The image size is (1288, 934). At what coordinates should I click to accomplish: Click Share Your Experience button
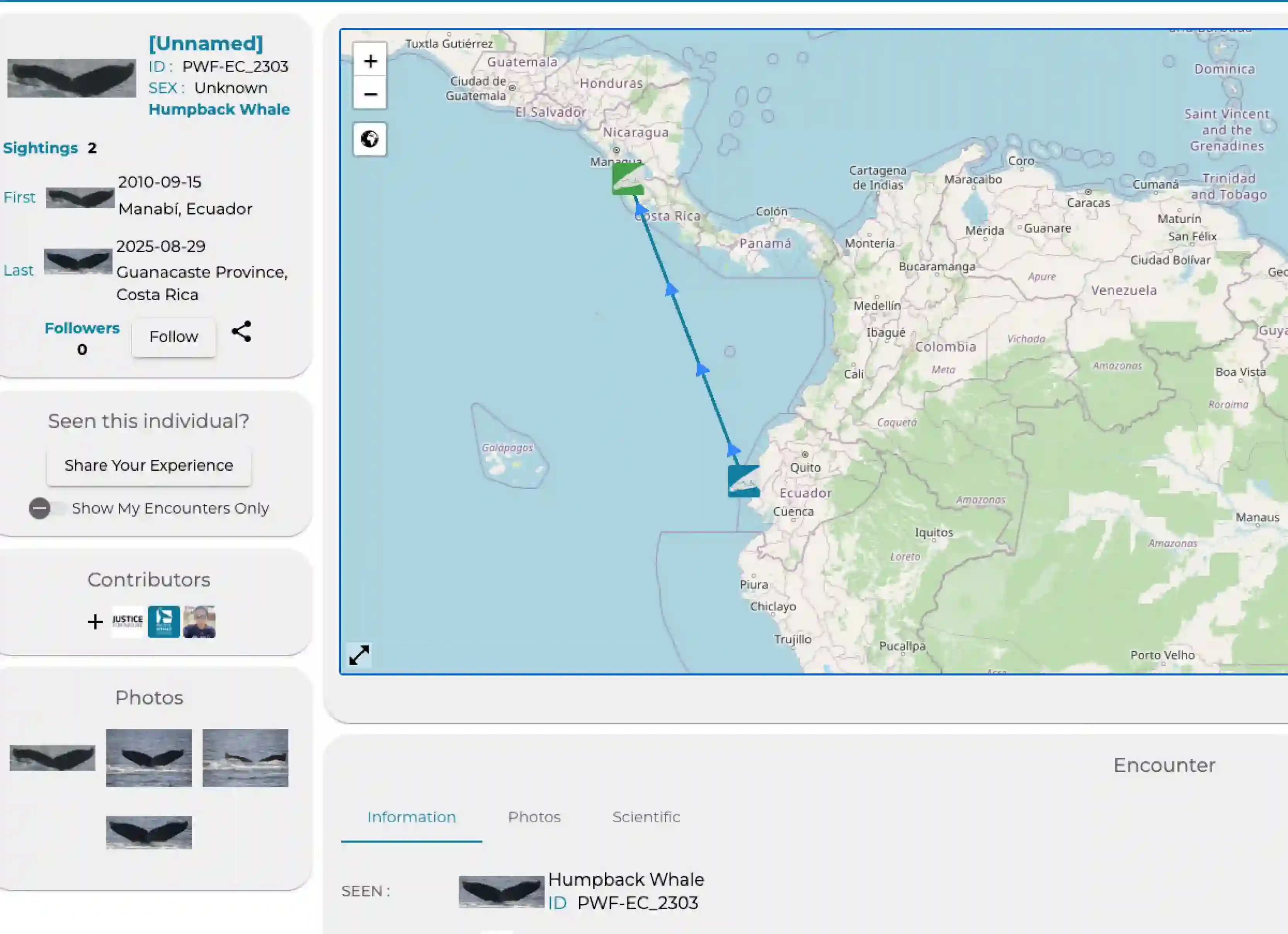pos(149,466)
